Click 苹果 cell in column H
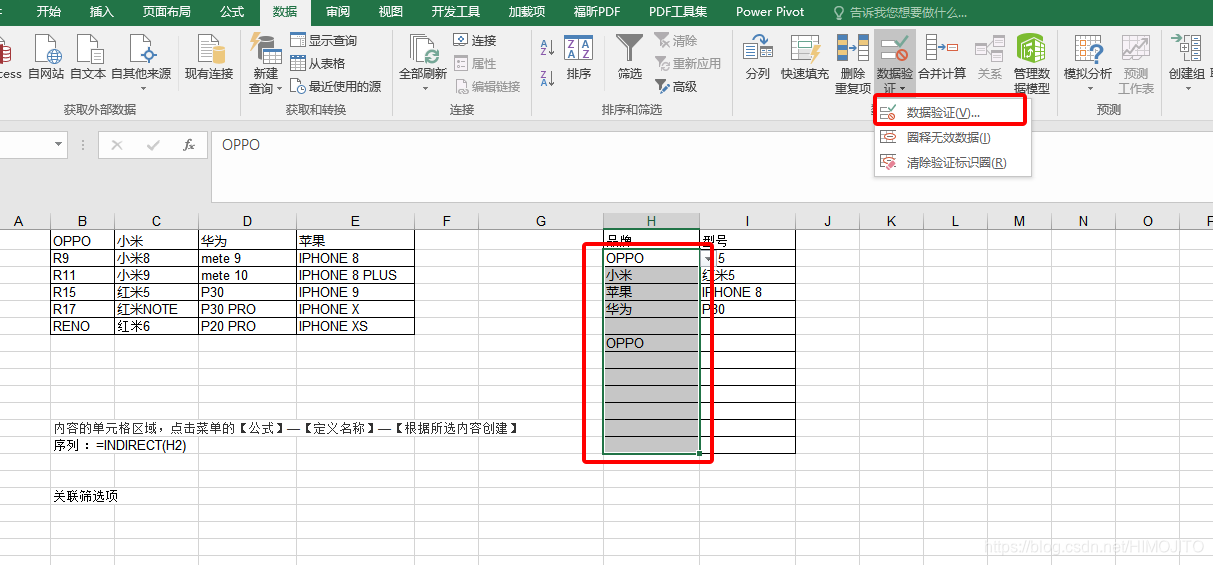Viewport: 1213px width, 565px height. pos(651,292)
